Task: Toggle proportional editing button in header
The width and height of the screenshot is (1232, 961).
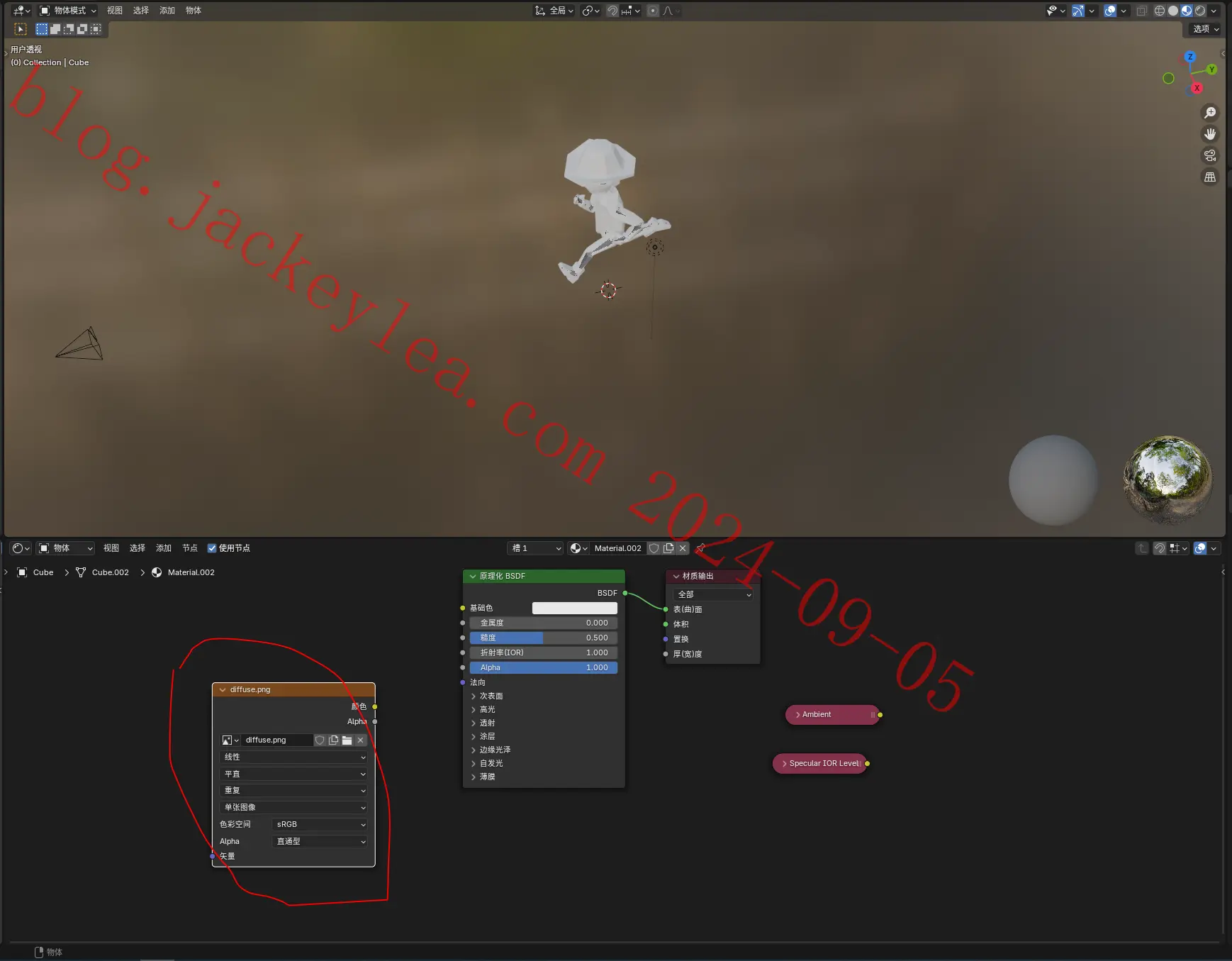Action: [x=653, y=11]
